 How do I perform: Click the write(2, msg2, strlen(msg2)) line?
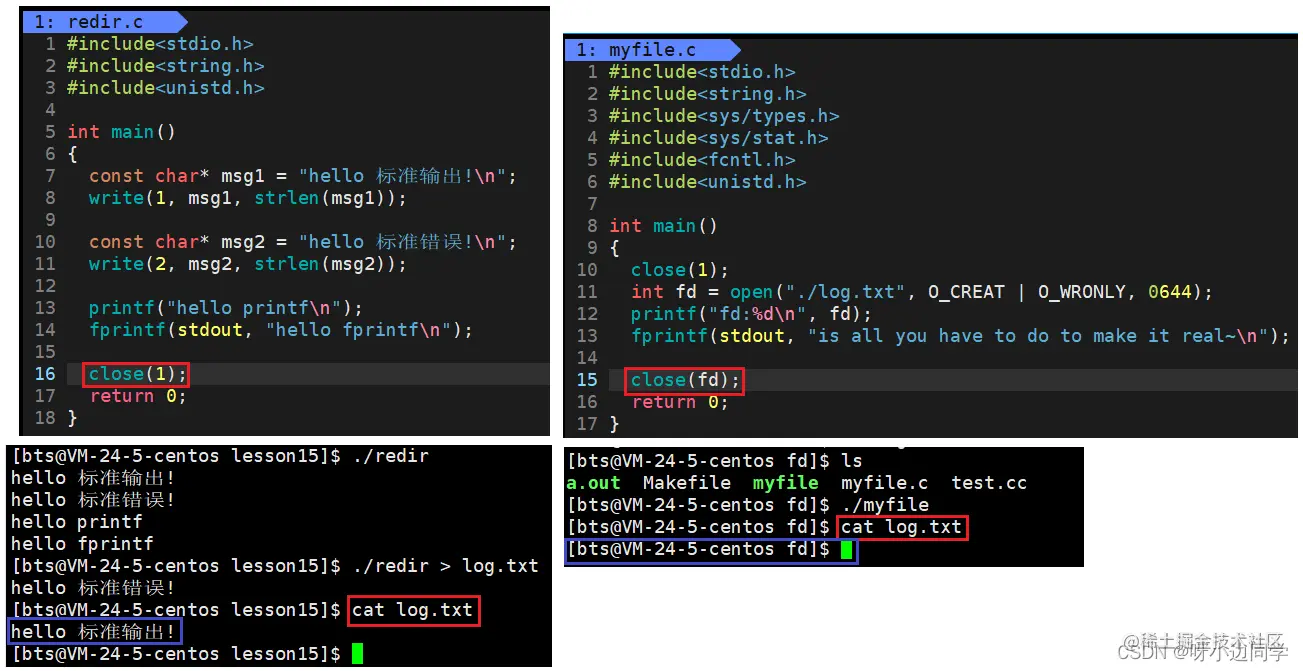[x=248, y=264]
